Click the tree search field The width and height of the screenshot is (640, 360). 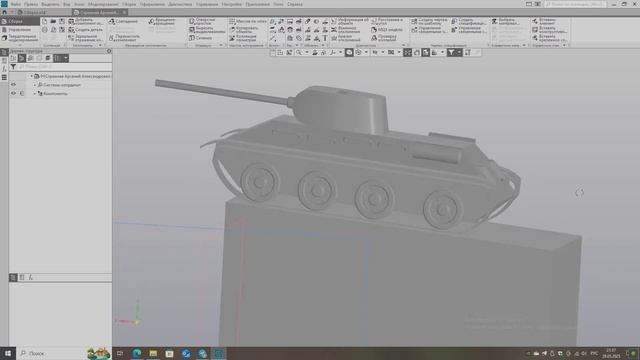(64, 67)
